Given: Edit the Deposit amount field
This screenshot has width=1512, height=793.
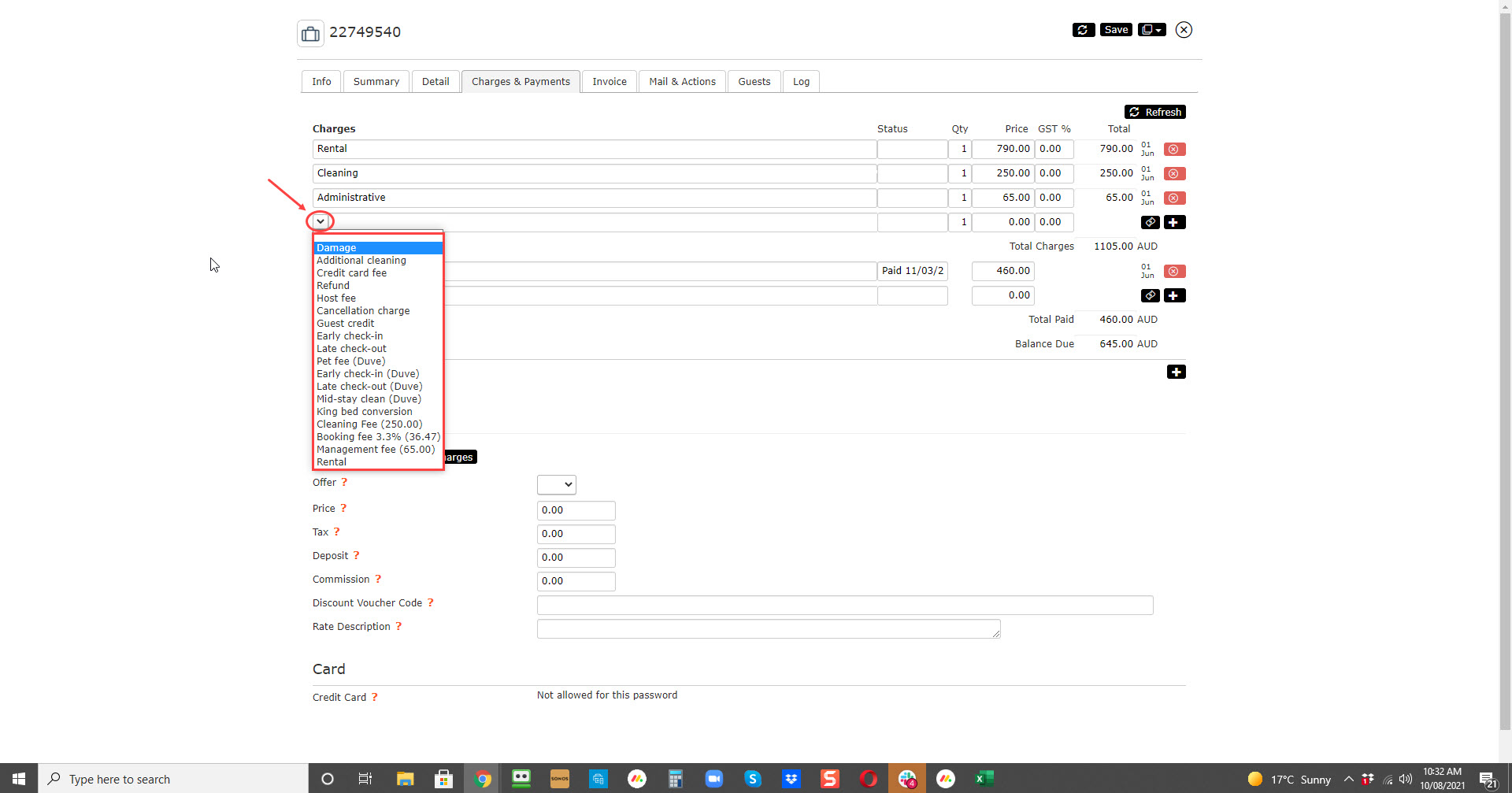Looking at the screenshot, I should [x=576, y=558].
